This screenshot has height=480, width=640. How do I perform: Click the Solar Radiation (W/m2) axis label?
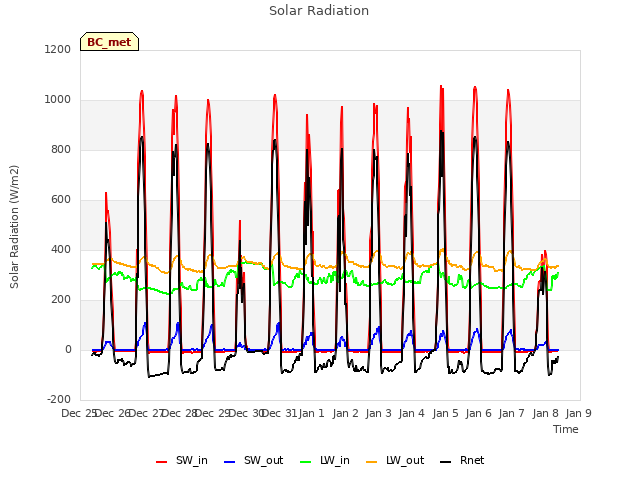14,227
